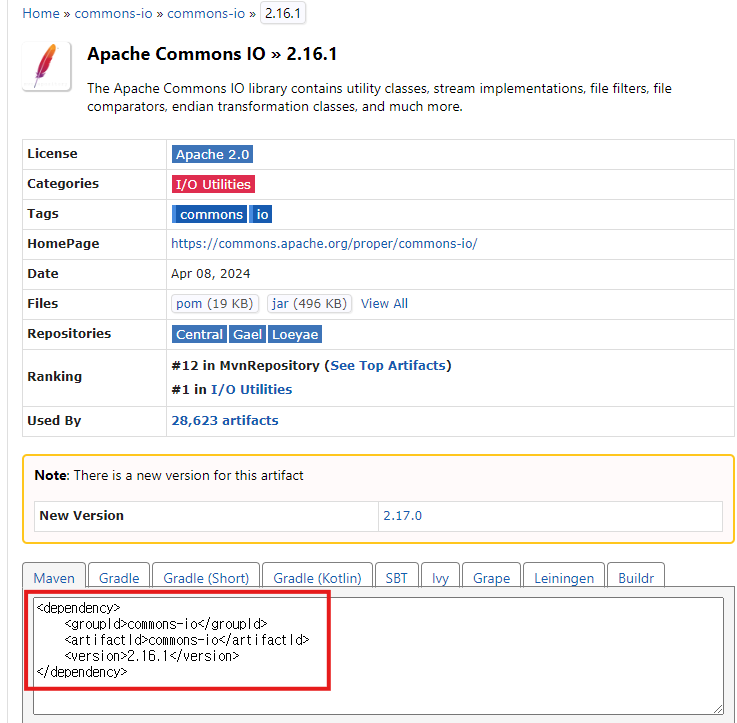The height and width of the screenshot is (723, 737).
Task: Follow See Top Artifacts link
Action: (x=388, y=366)
